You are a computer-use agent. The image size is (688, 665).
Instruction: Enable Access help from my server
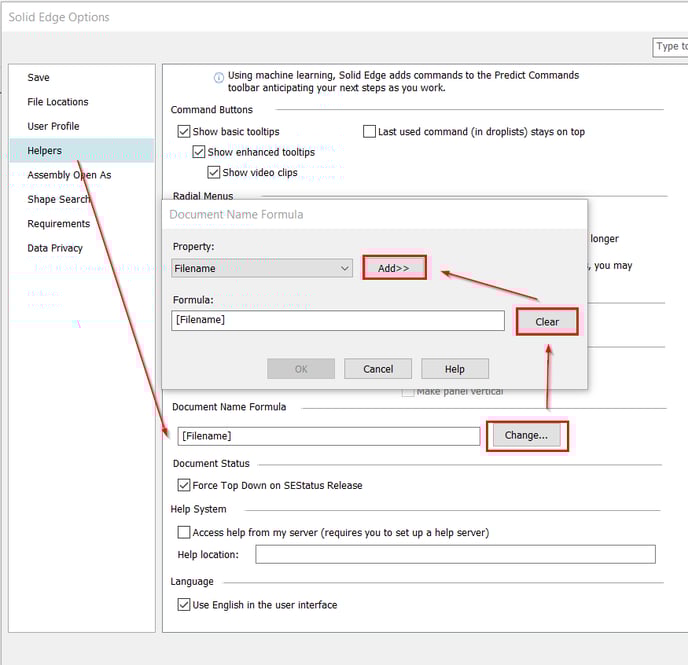tap(184, 532)
